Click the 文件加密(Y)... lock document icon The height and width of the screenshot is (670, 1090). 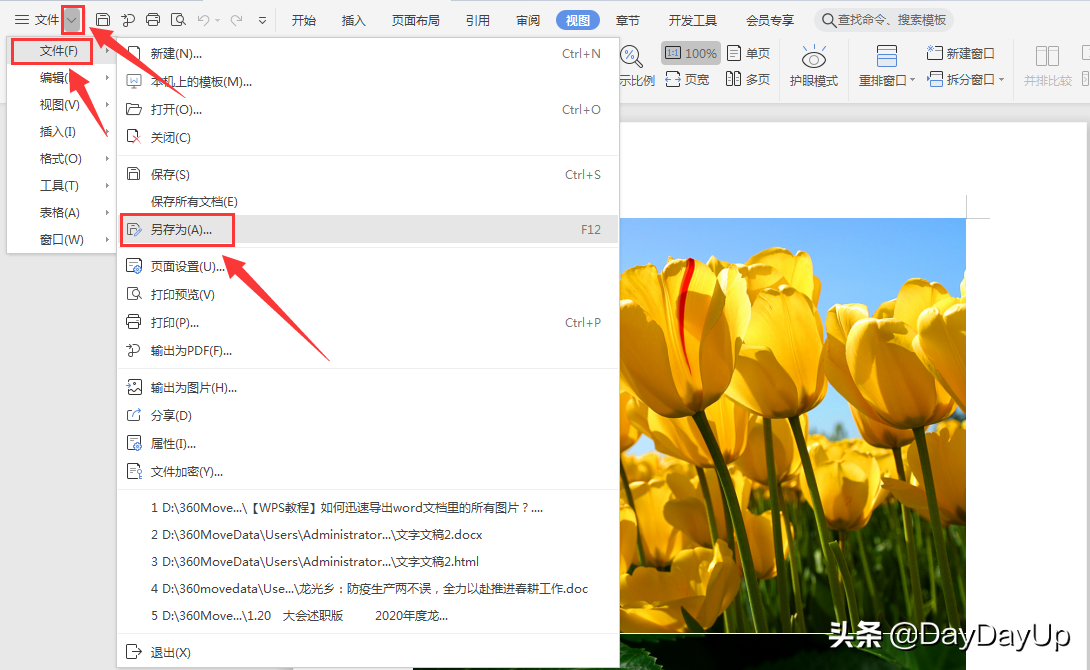pyautogui.click(x=134, y=472)
